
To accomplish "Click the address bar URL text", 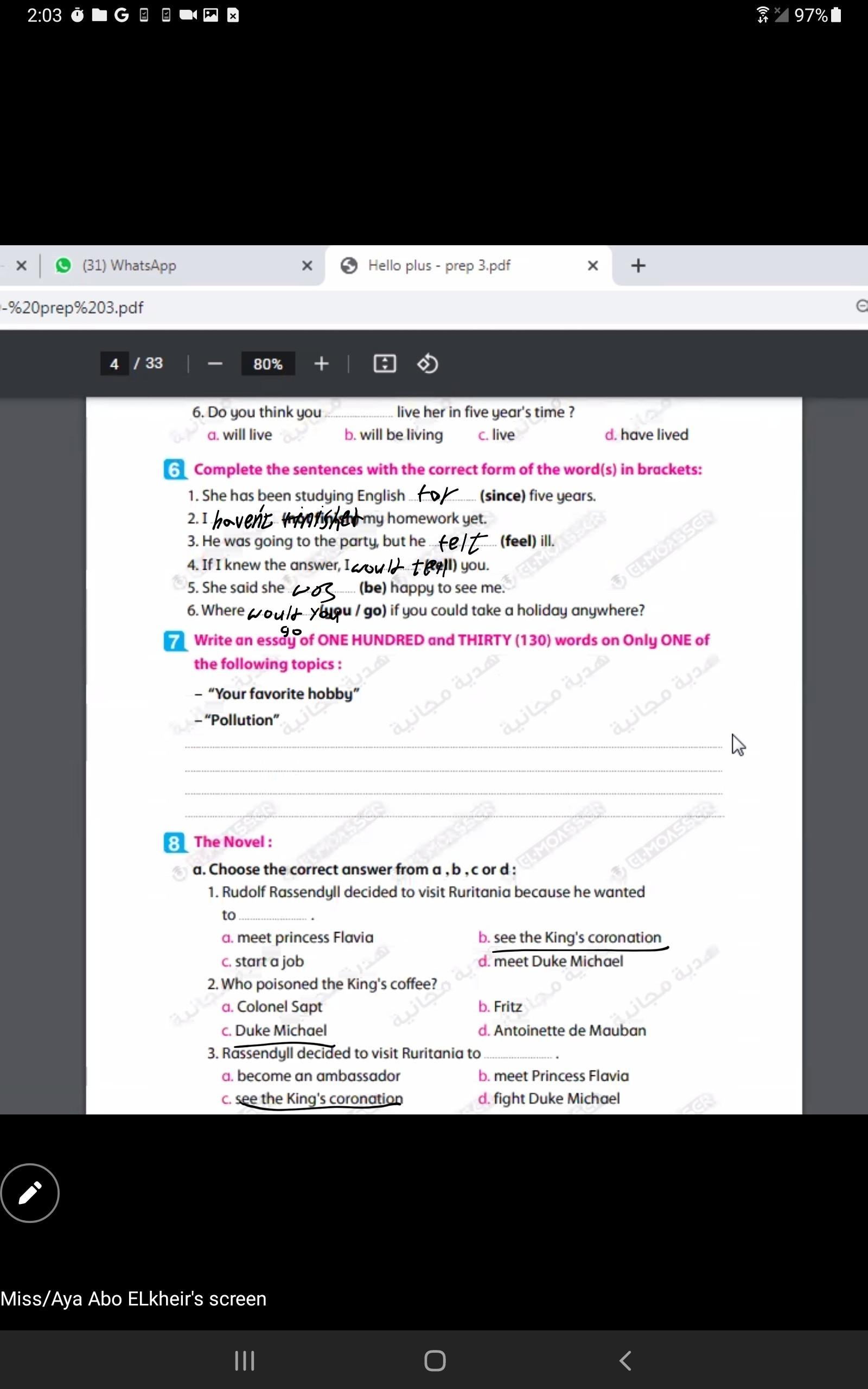I will (75, 308).
